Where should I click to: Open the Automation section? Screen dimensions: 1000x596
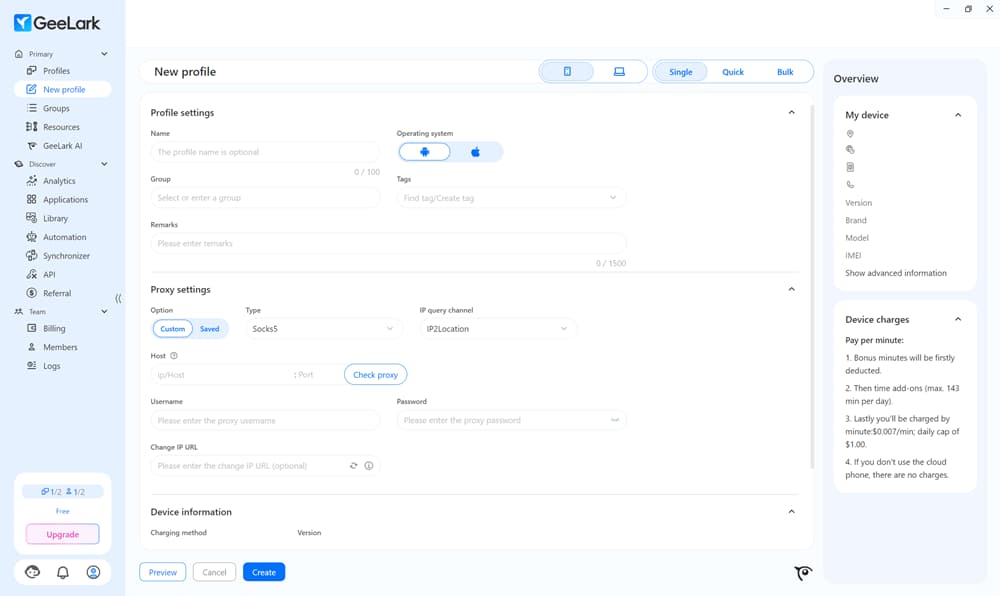[62, 237]
